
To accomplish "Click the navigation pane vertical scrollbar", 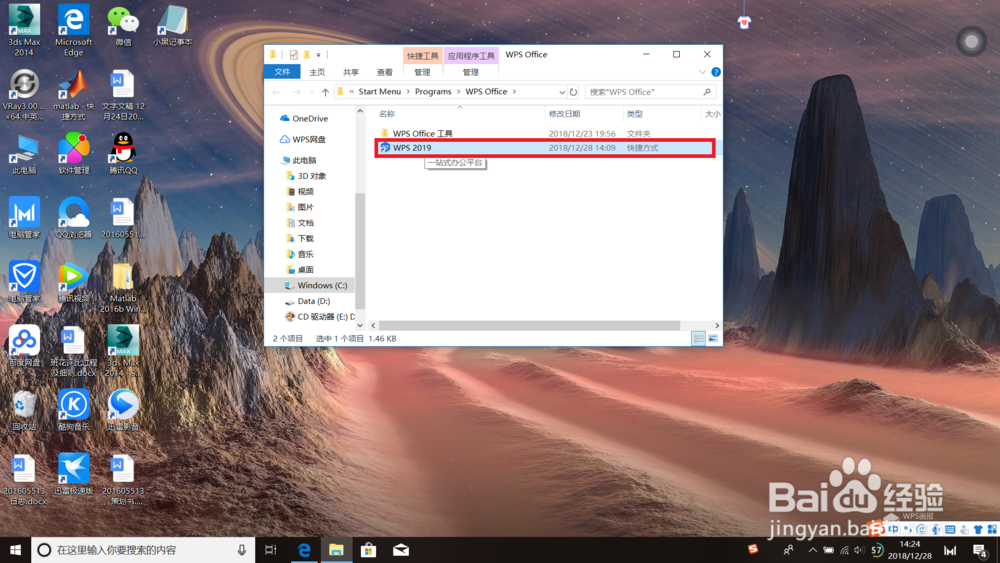I will tap(360, 251).
